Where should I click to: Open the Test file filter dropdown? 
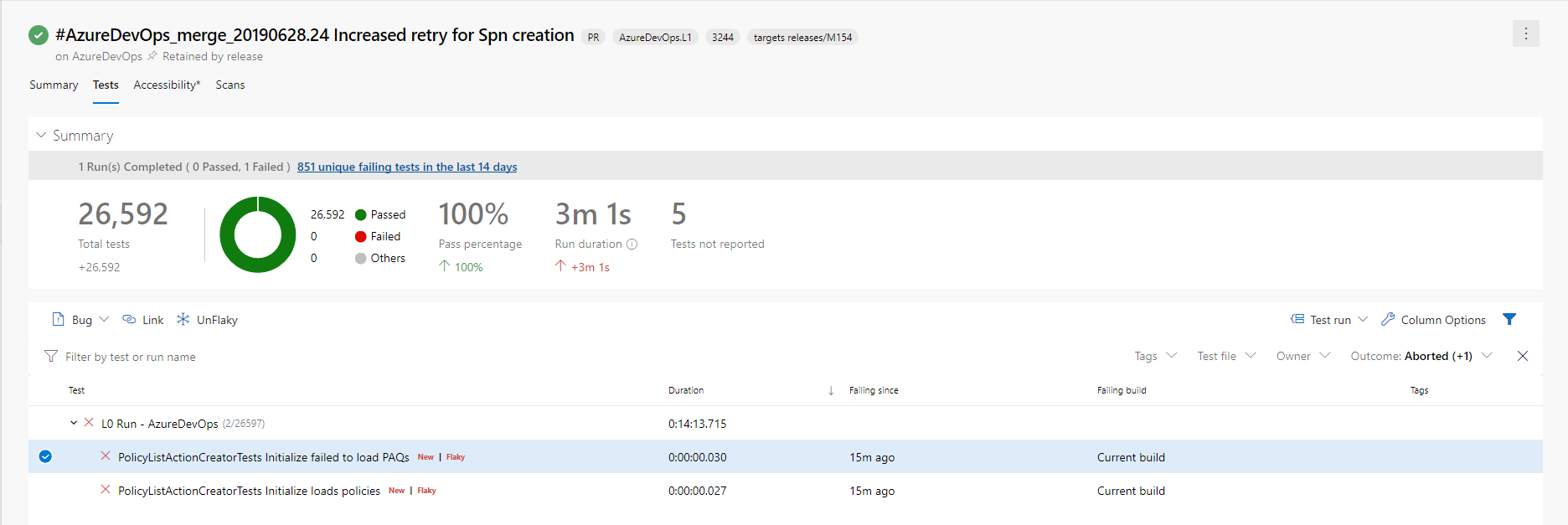pyautogui.click(x=1226, y=356)
